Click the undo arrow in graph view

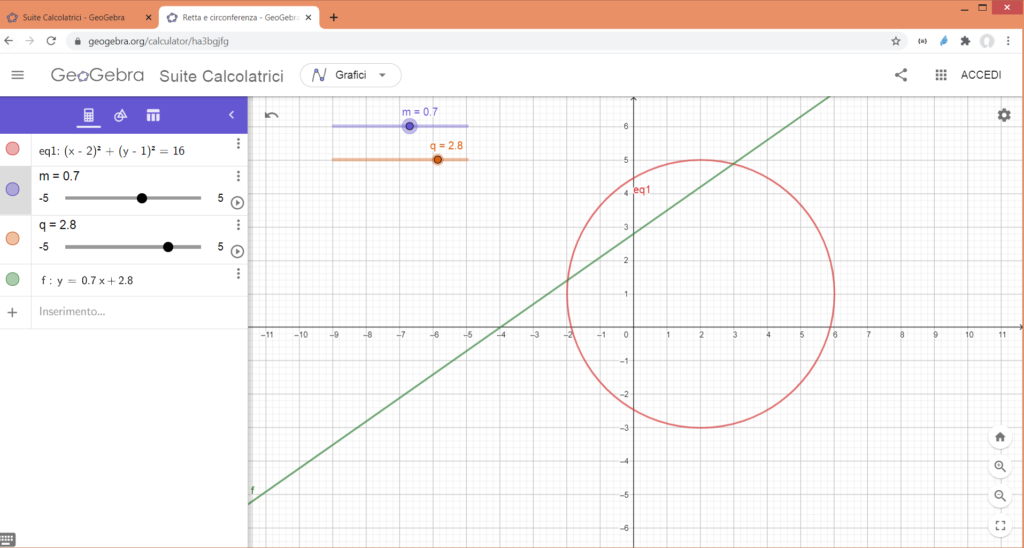point(272,115)
